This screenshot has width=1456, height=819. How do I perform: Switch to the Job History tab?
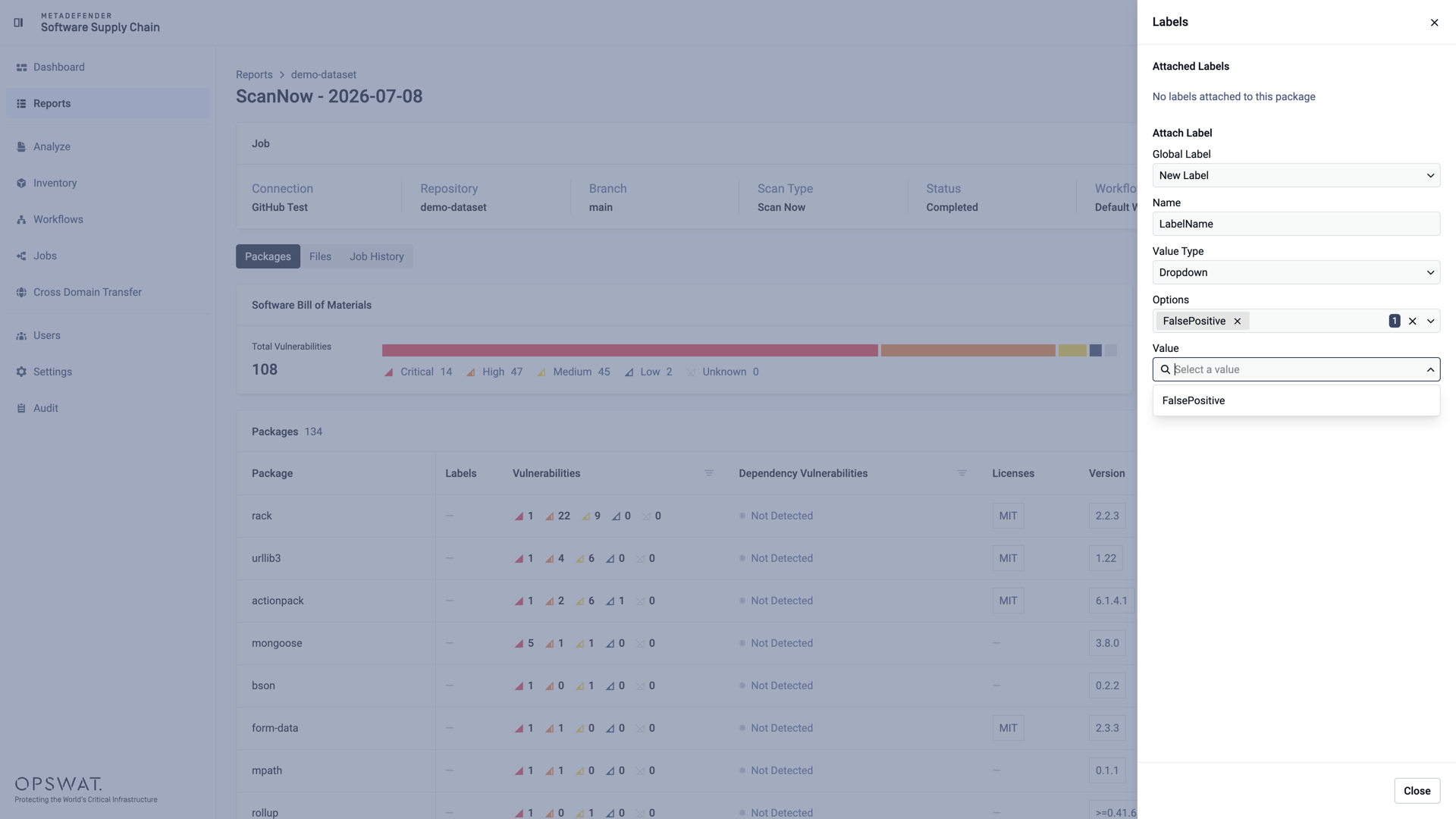coord(377,257)
